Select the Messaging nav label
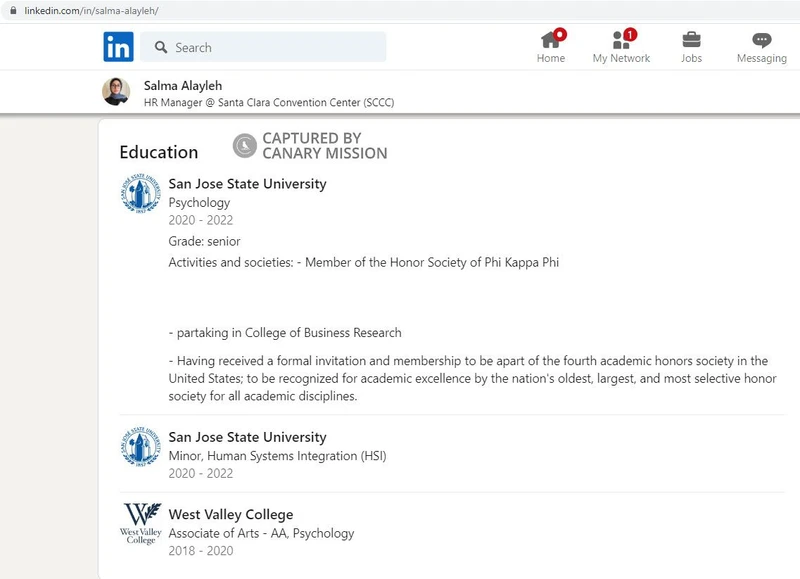The height and width of the screenshot is (579, 800). [762, 58]
